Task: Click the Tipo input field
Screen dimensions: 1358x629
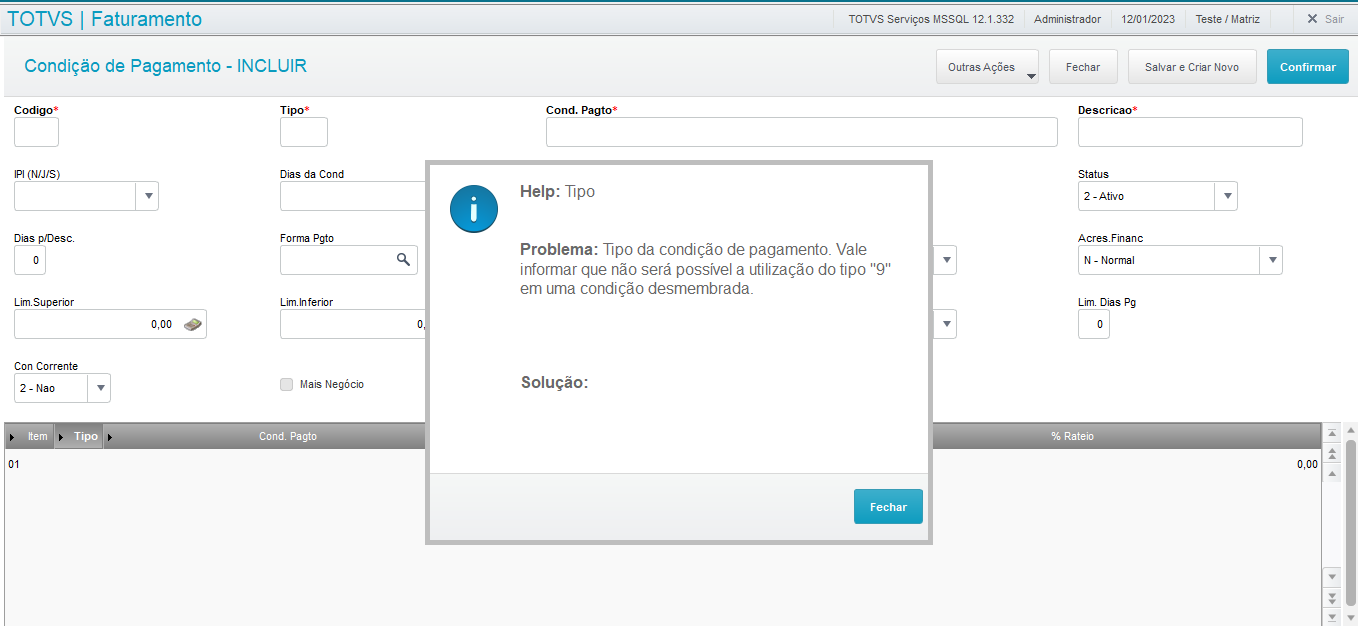Action: click(304, 132)
